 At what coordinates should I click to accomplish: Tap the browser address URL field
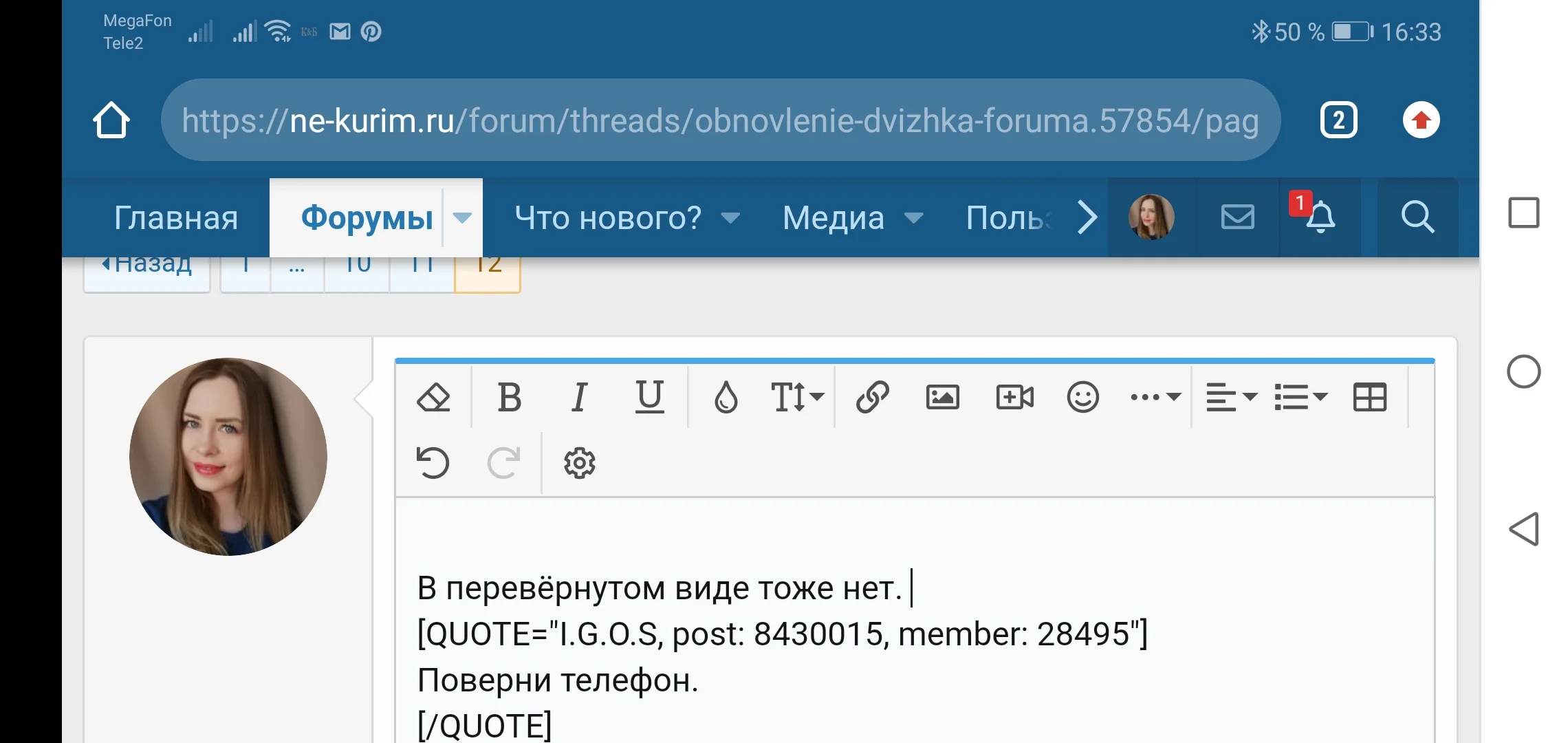click(x=719, y=120)
